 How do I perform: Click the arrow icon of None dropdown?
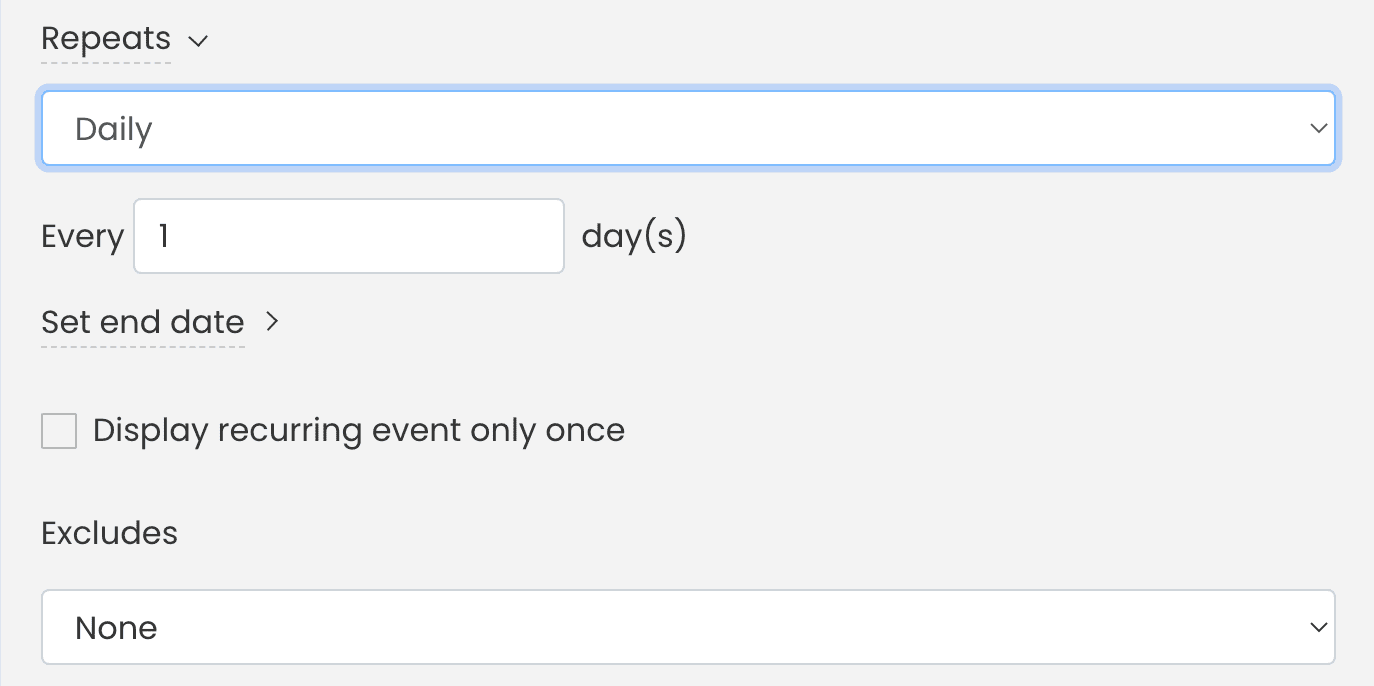[x=1318, y=627]
